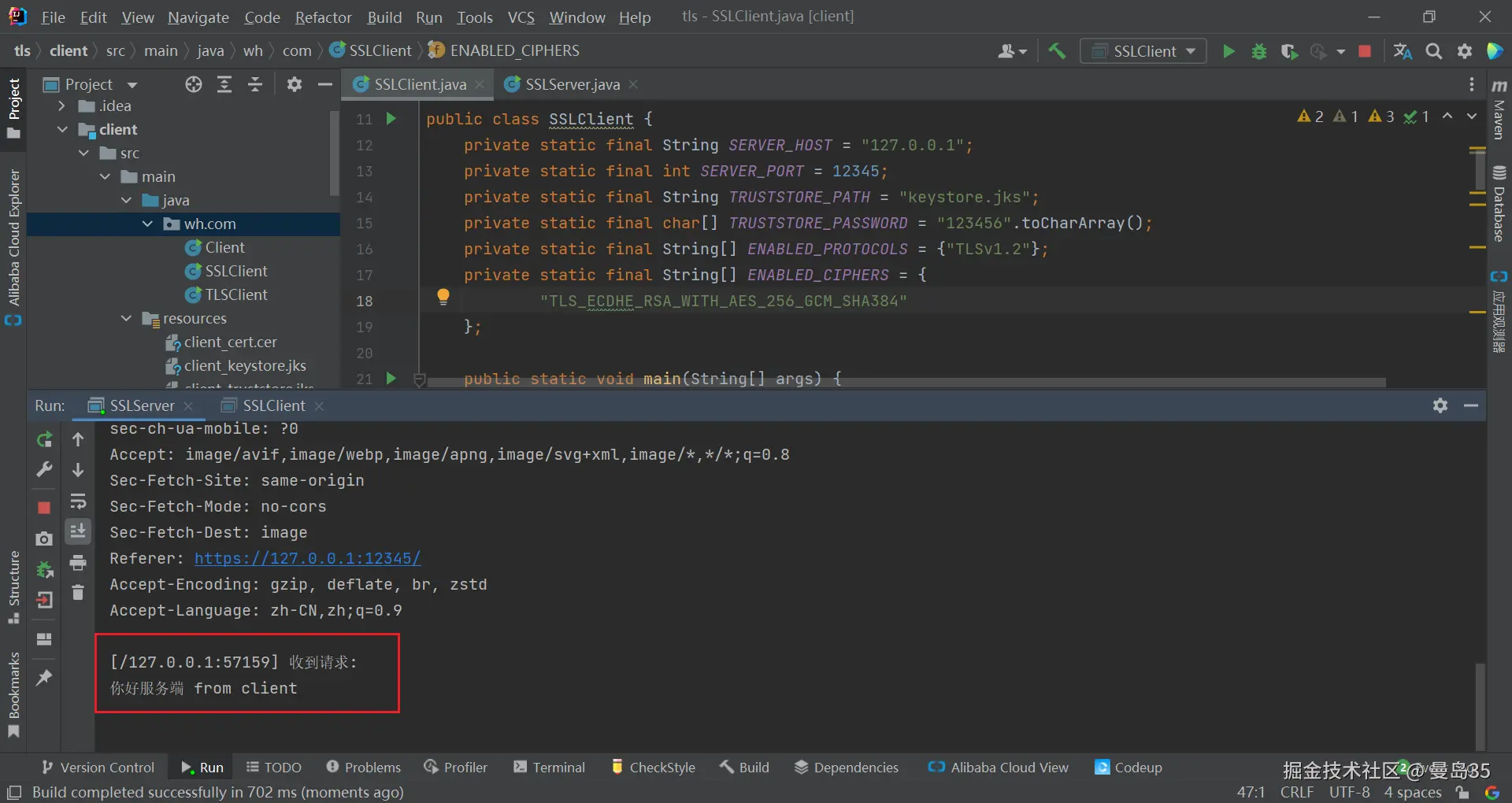1512x803 pixels.
Task: Collapse the wh.com package
Action: click(x=147, y=224)
